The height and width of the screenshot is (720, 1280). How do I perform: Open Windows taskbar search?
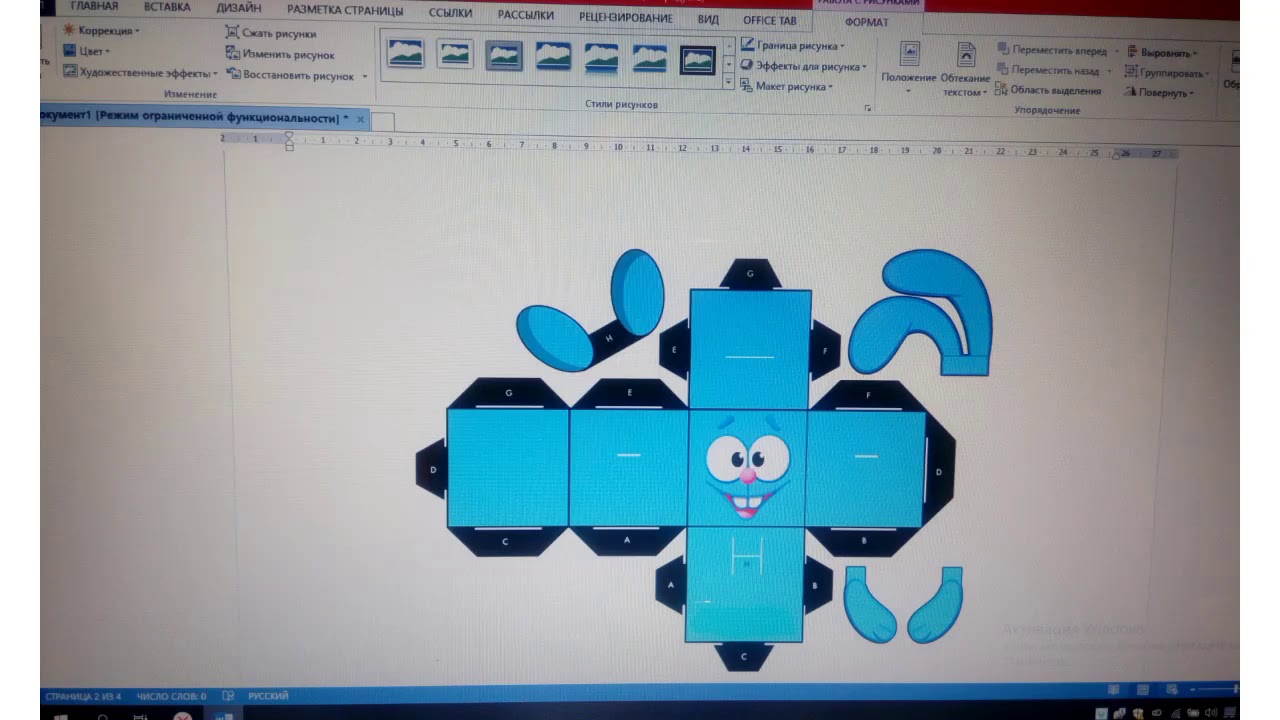(x=103, y=716)
